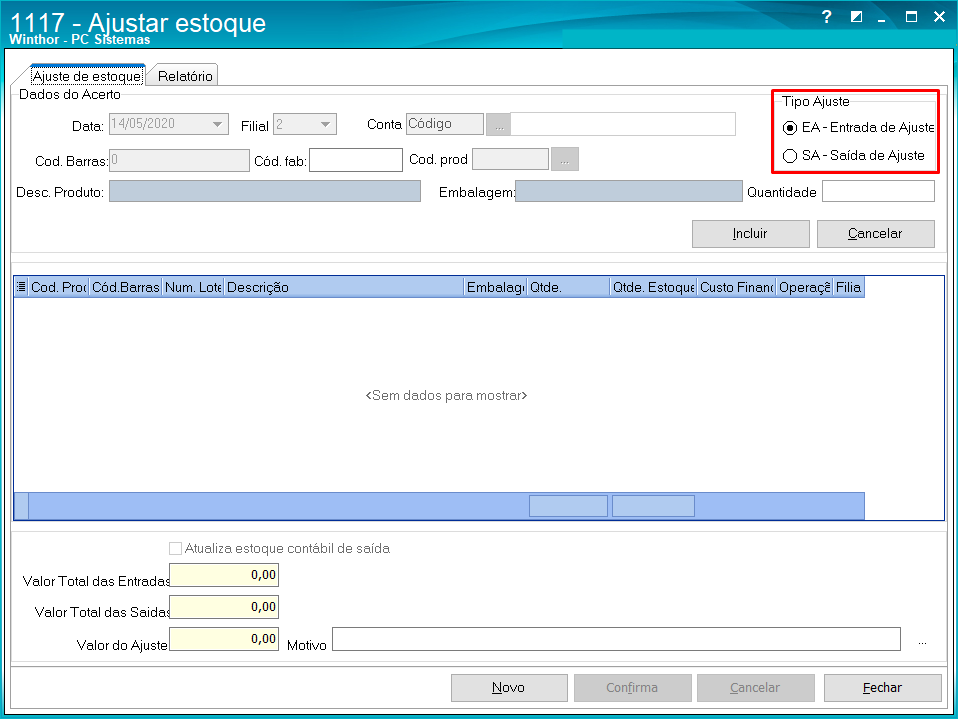The width and height of the screenshot is (958, 719).
Task: Click the Motivo text field
Action: click(616, 639)
